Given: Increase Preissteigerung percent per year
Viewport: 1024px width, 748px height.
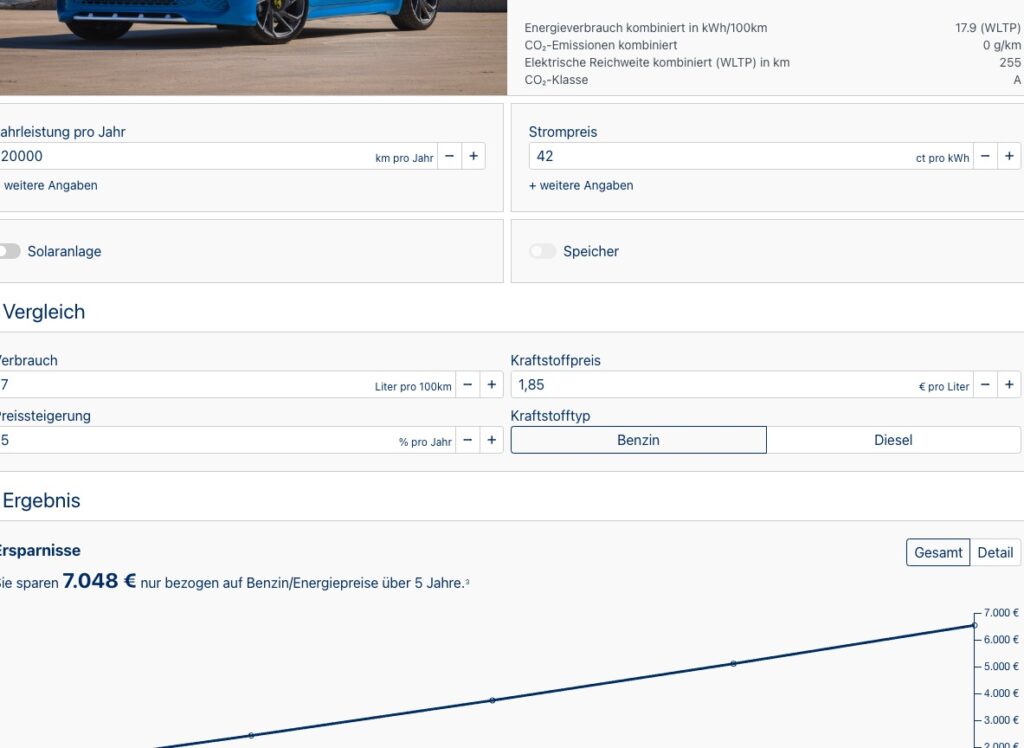Looking at the screenshot, I should (x=491, y=440).
